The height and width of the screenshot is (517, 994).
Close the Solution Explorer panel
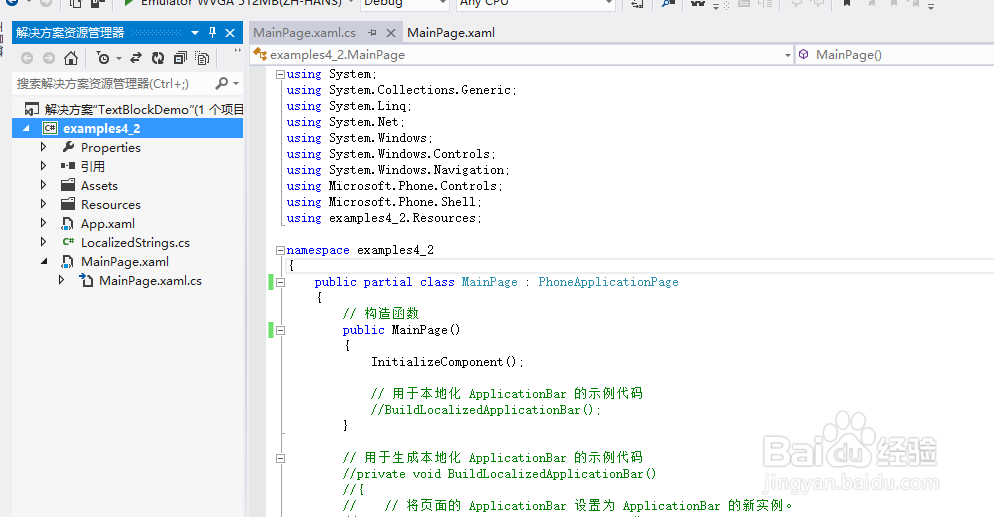230,33
